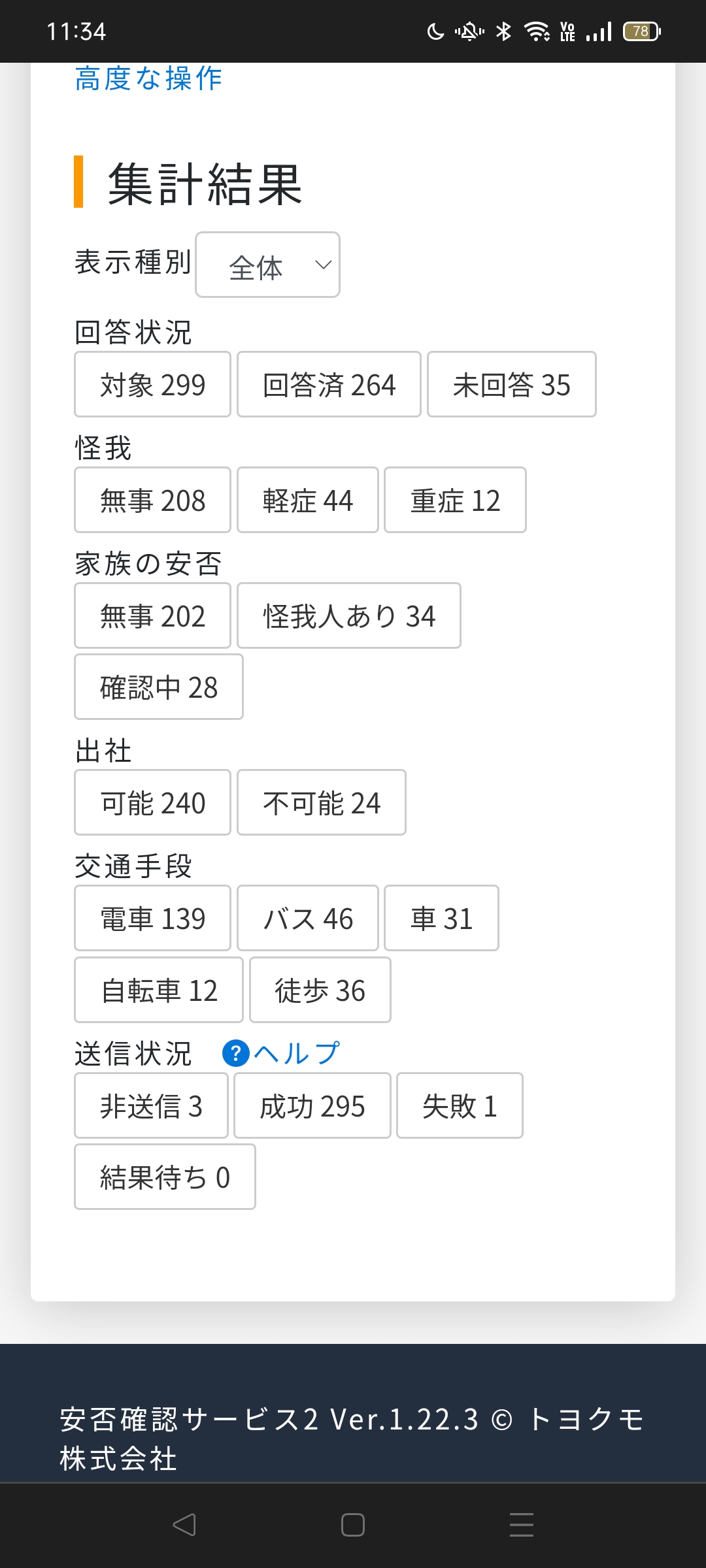Tap the 重症 12 injury button
The height and width of the screenshot is (1568, 706).
tap(455, 500)
